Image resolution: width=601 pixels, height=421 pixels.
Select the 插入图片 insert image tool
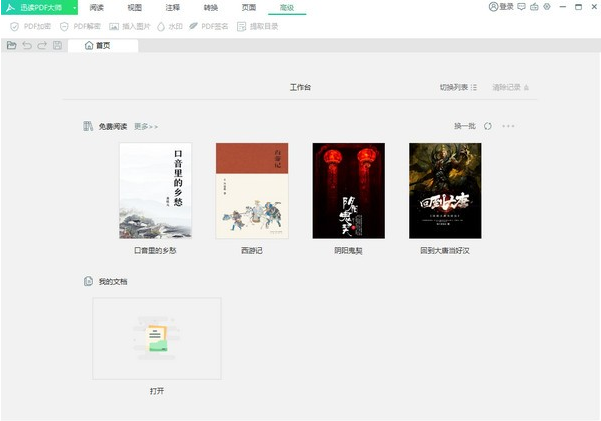point(131,26)
